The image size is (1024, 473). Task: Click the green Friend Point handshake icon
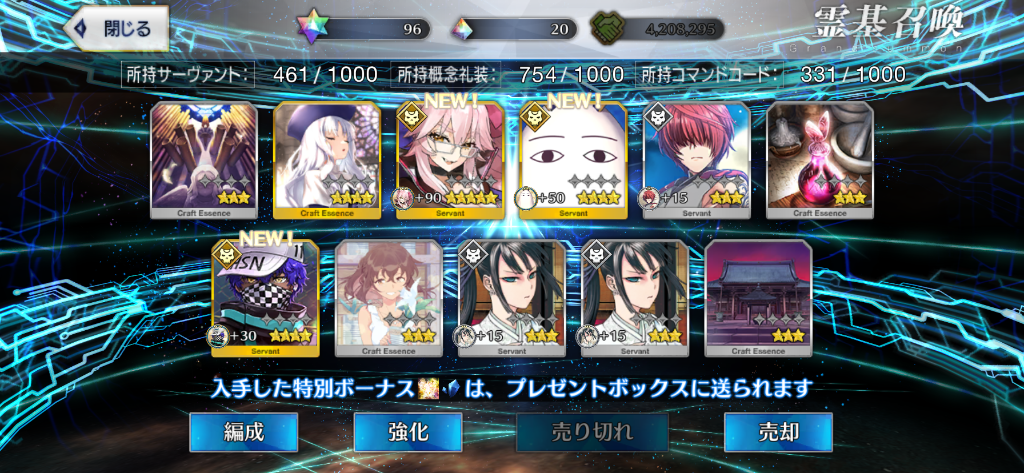[x=607, y=29]
